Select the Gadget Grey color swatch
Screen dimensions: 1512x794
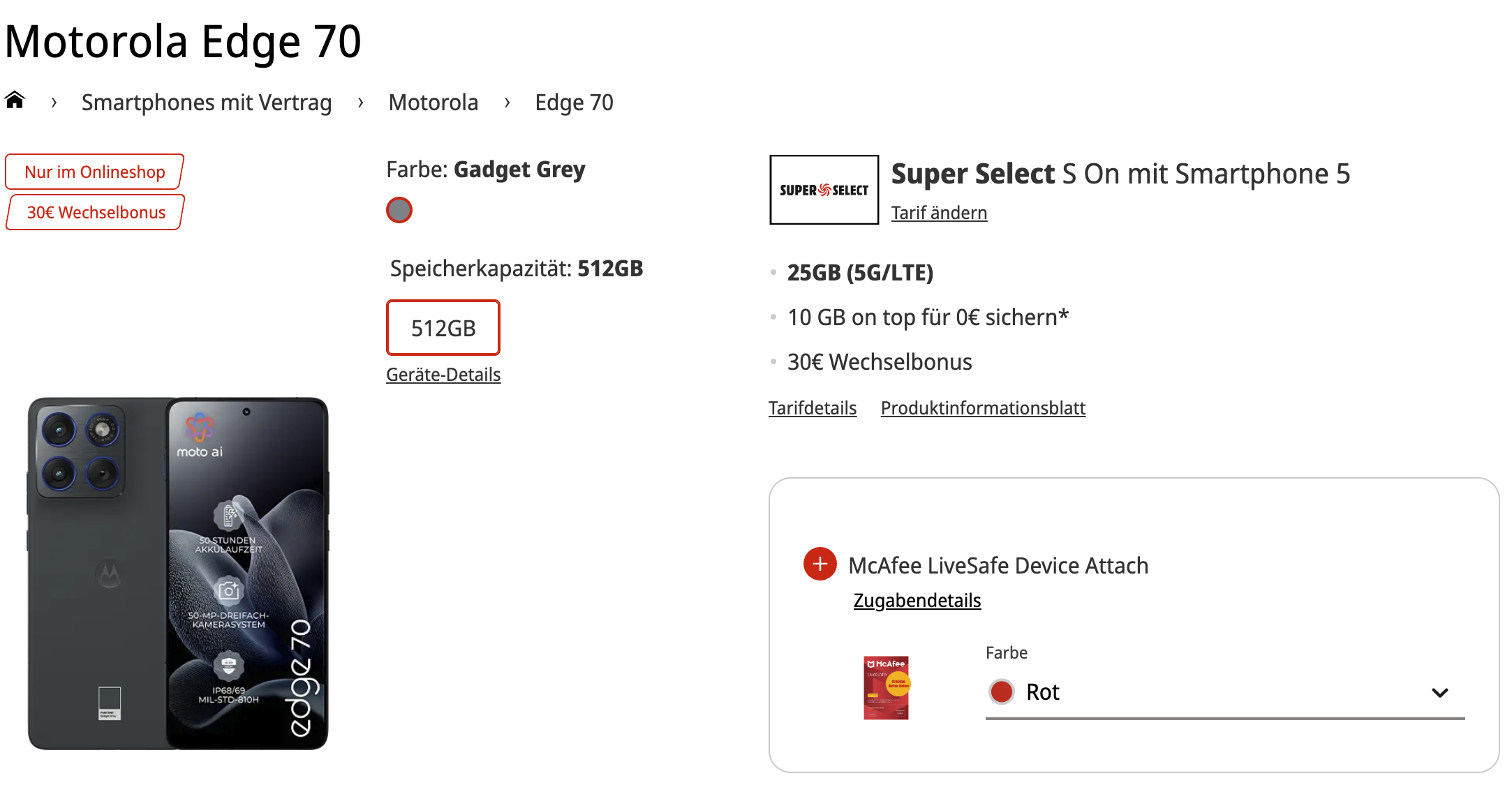point(399,210)
